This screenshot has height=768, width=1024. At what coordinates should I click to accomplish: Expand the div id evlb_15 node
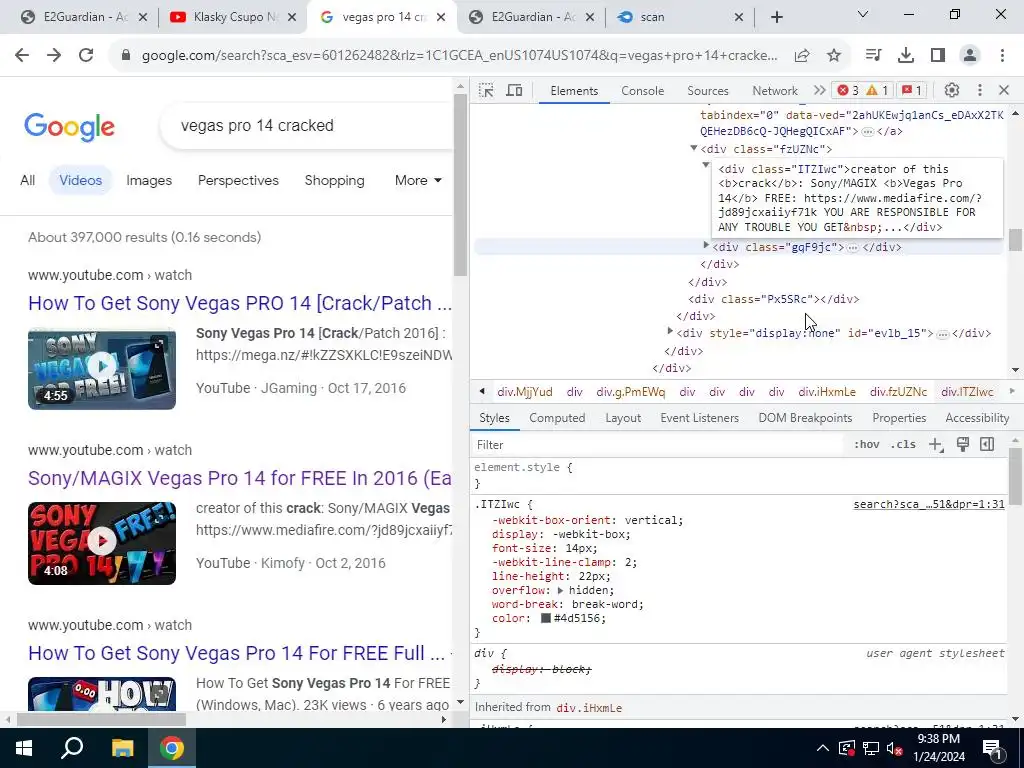tap(669, 332)
